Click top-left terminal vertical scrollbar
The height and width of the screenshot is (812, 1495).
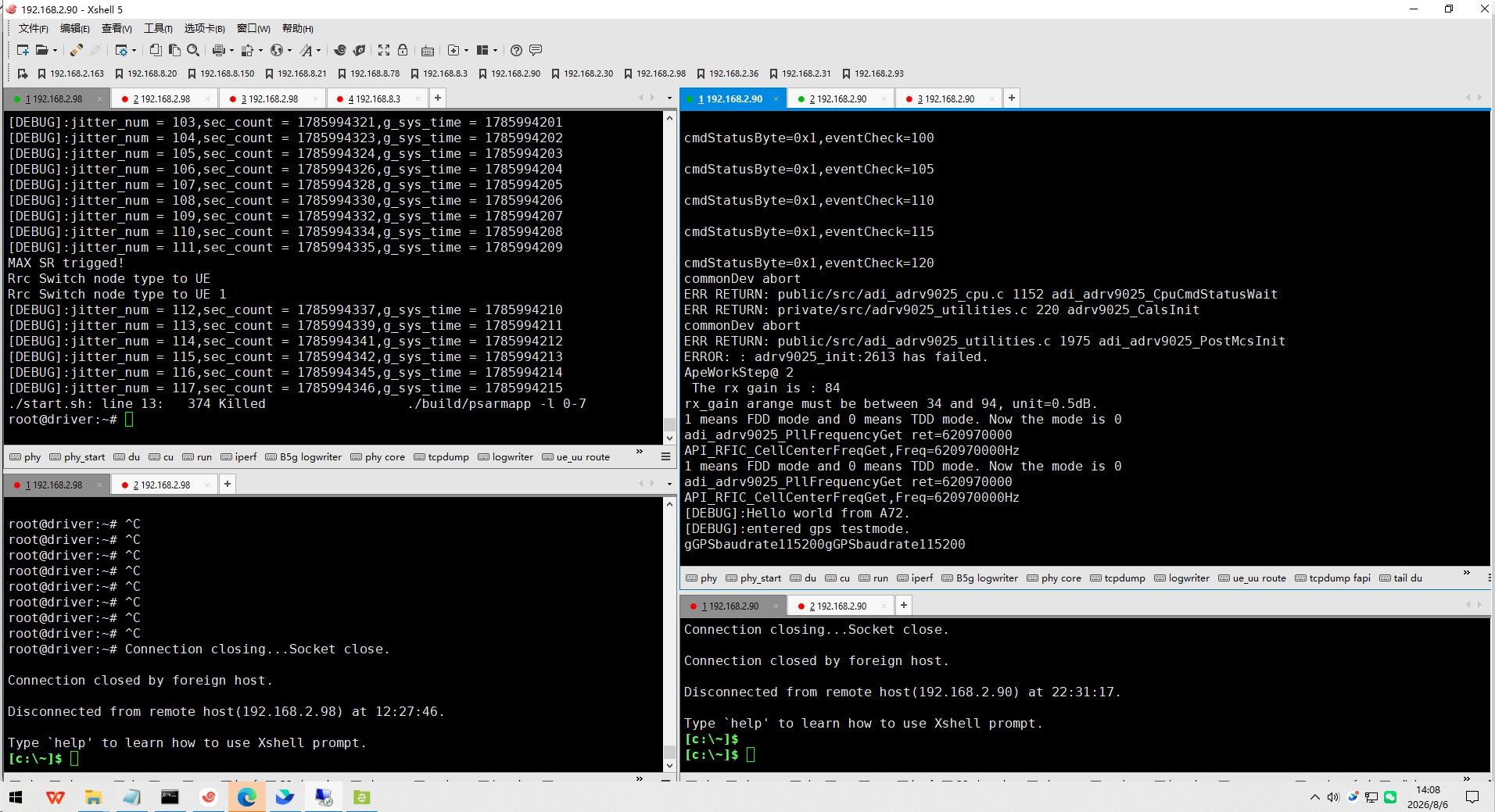(669, 277)
